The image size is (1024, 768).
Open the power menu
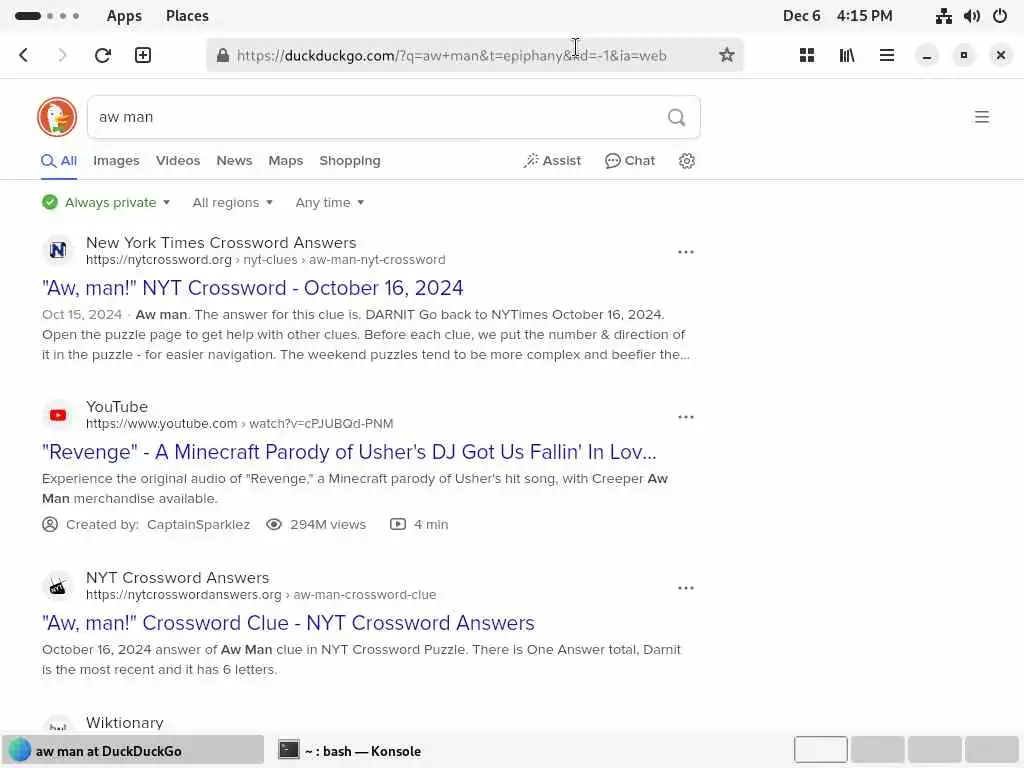[1000, 16]
